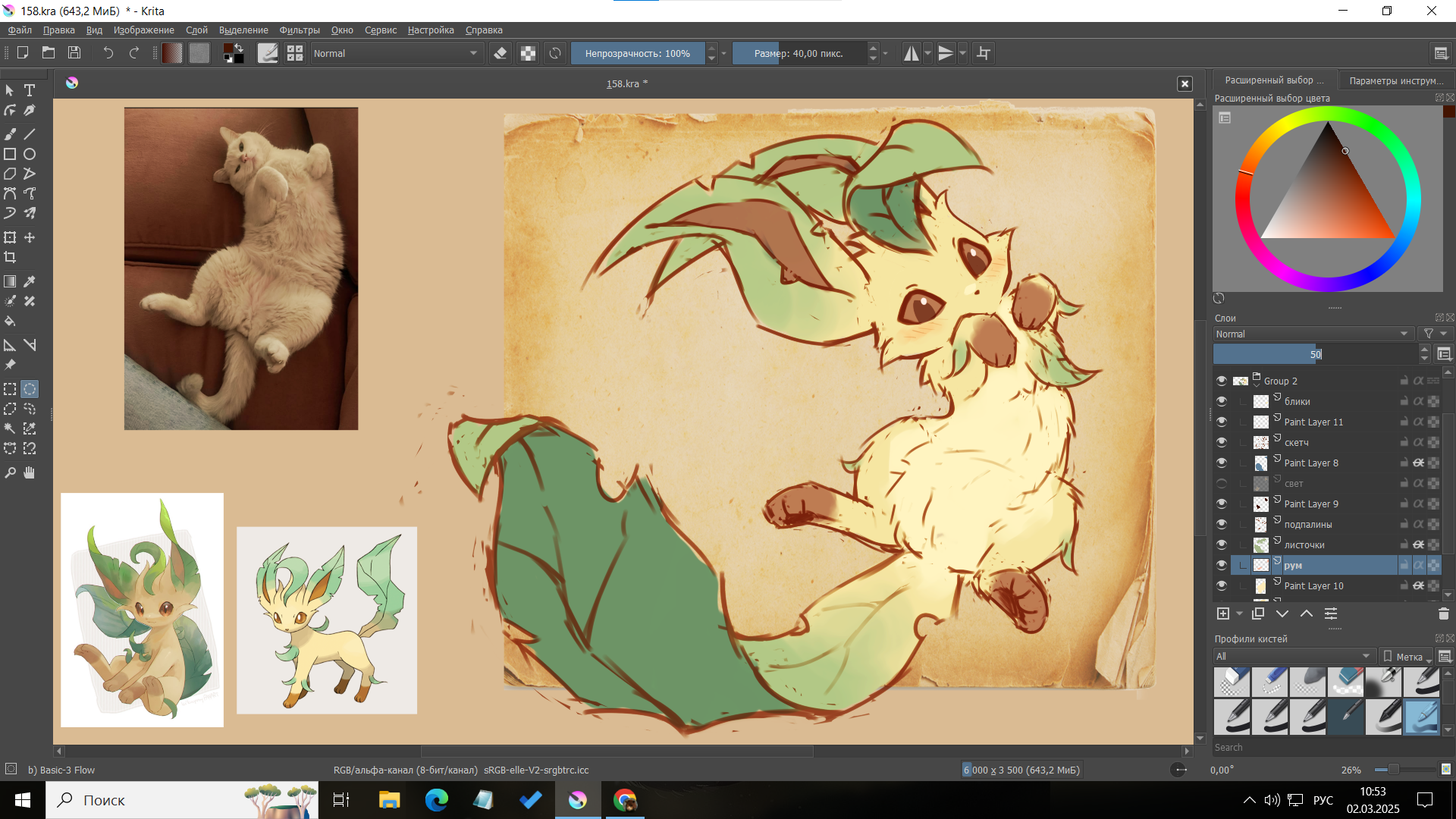Open the Фильтры menu
The image size is (1456, 819).
pyautogui.click(x=299, y=30)
